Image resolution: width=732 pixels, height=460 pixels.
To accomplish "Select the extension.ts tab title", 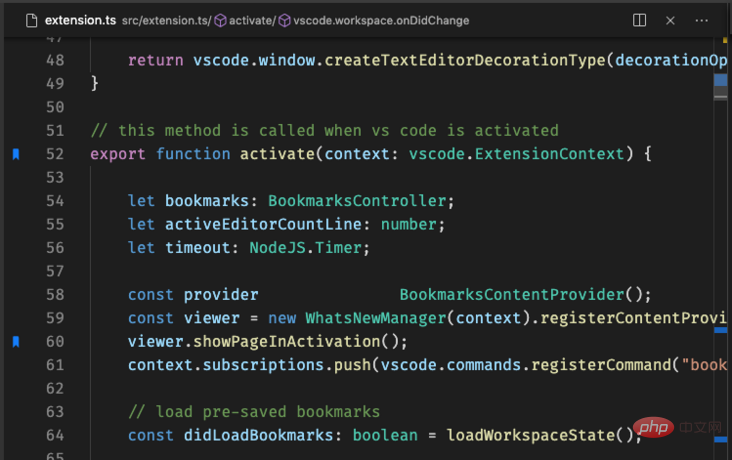I will 77,20.
